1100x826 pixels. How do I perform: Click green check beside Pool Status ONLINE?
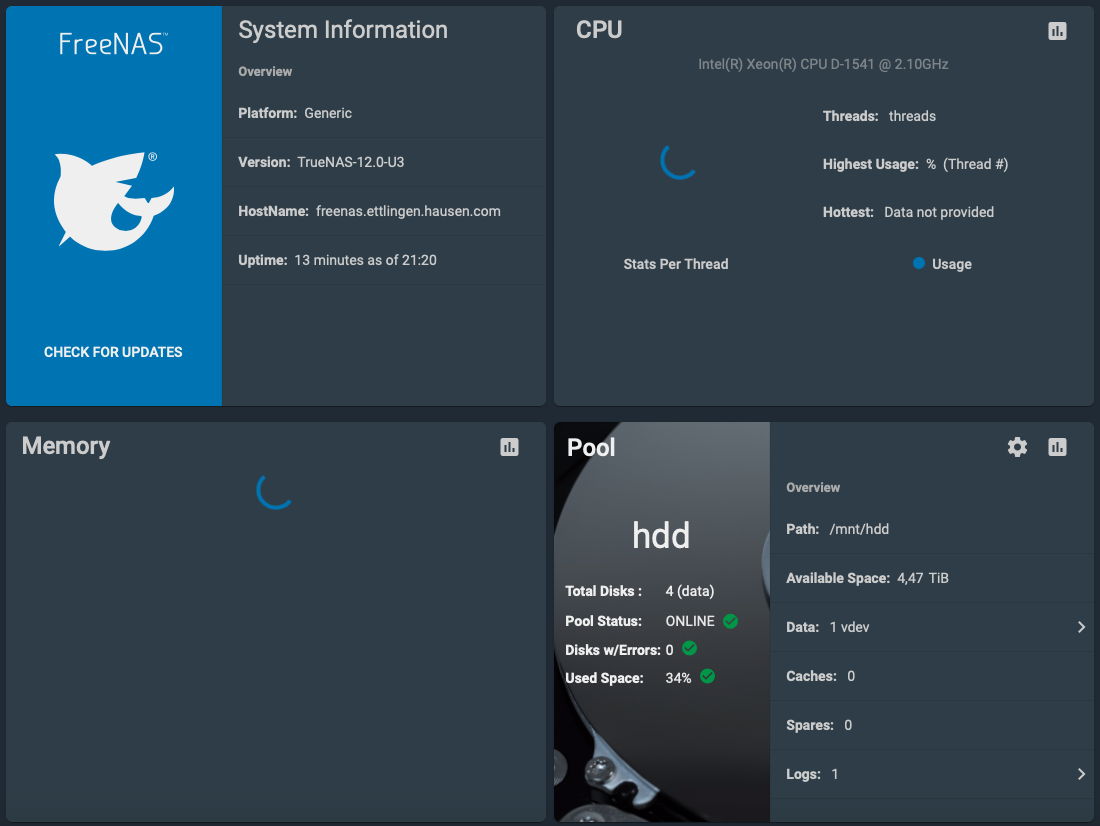730,621
